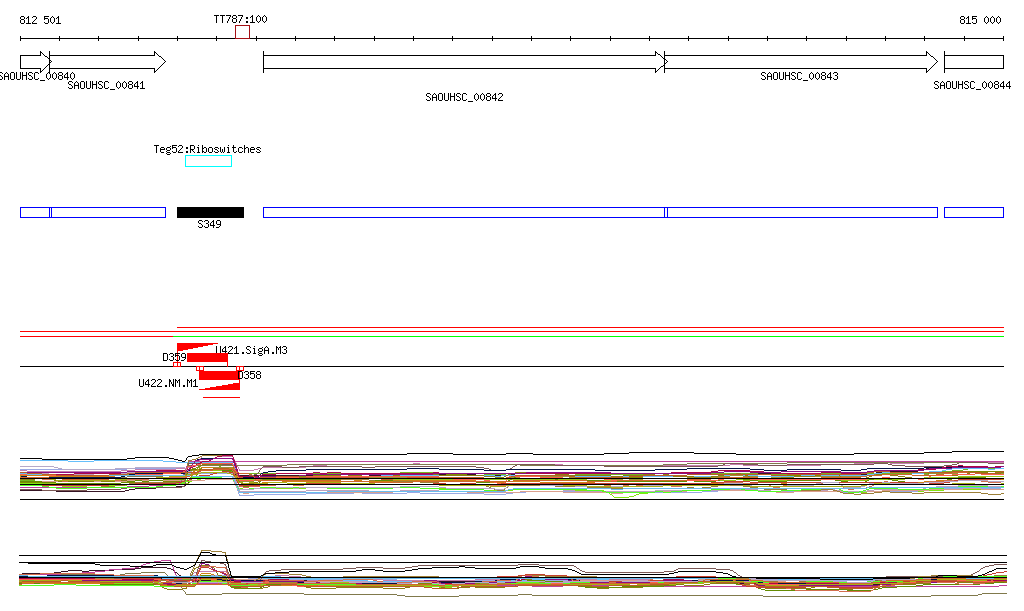Image resolution: width=1024 pixels, height=611 pixels.
Task: Click the red U422.NM.M1 upshift marker
Action: pos(219,385)
